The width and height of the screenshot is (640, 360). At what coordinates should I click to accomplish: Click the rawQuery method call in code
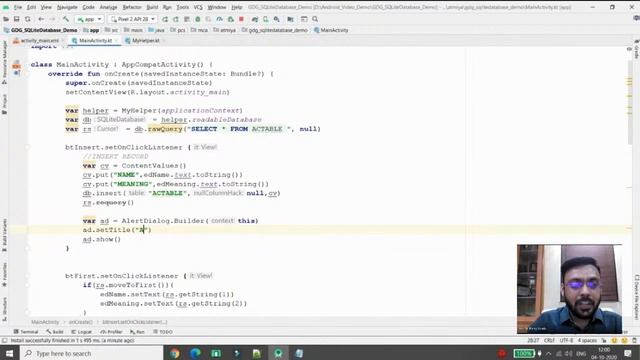pyautogui.click(x=165, y=129)
